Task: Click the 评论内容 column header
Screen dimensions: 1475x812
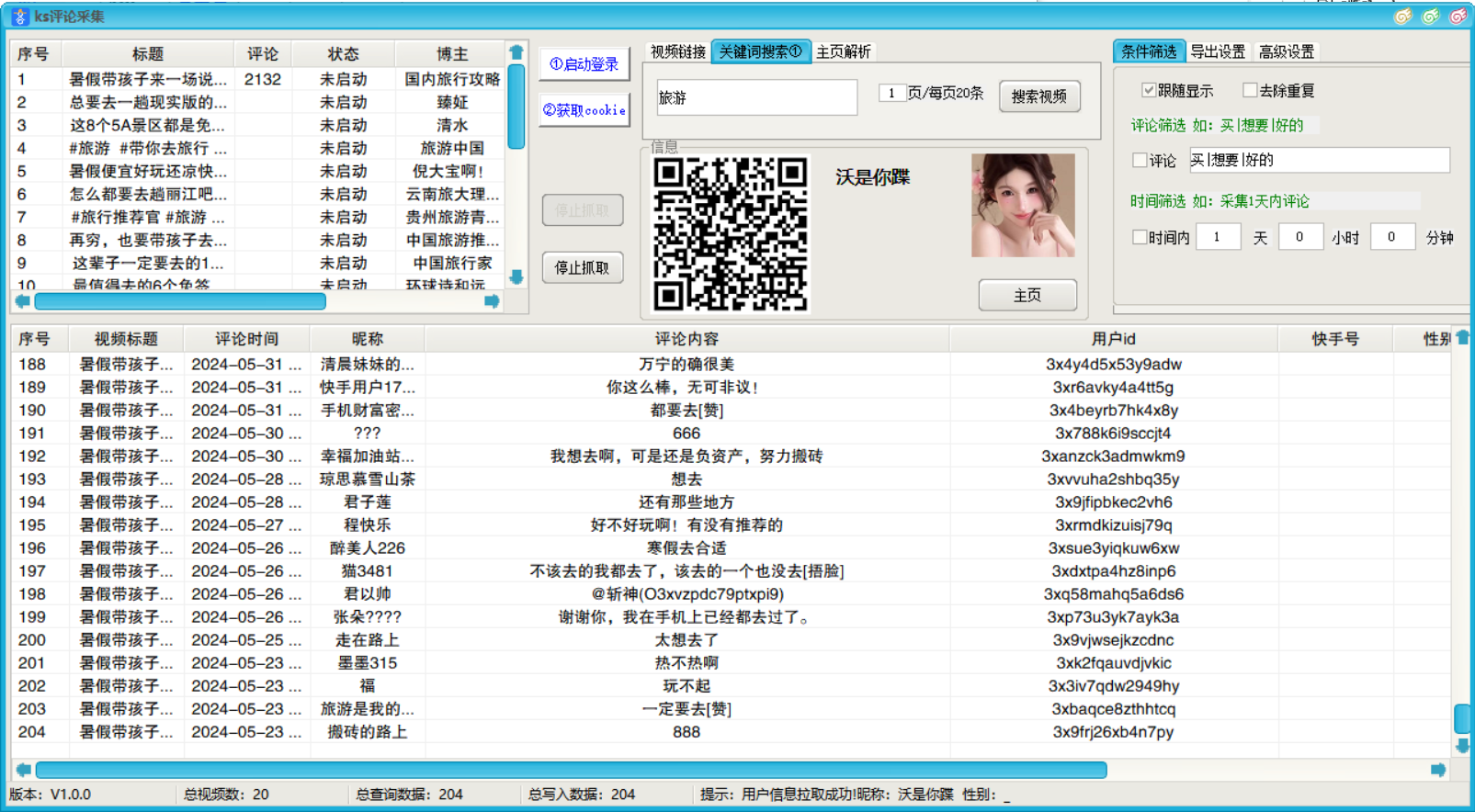Action: [686, 339]
